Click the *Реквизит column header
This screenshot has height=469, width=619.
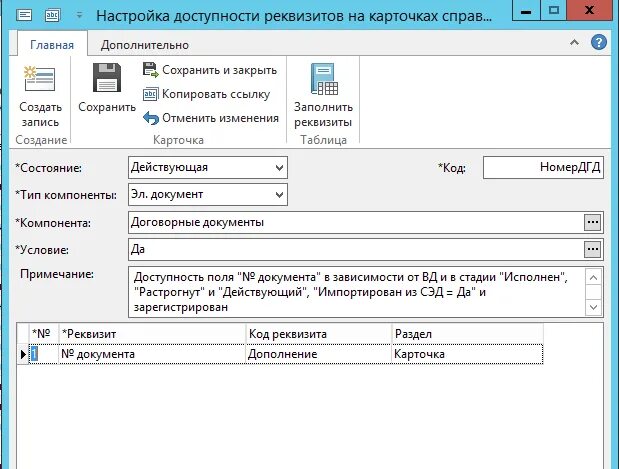pos(152,334)
